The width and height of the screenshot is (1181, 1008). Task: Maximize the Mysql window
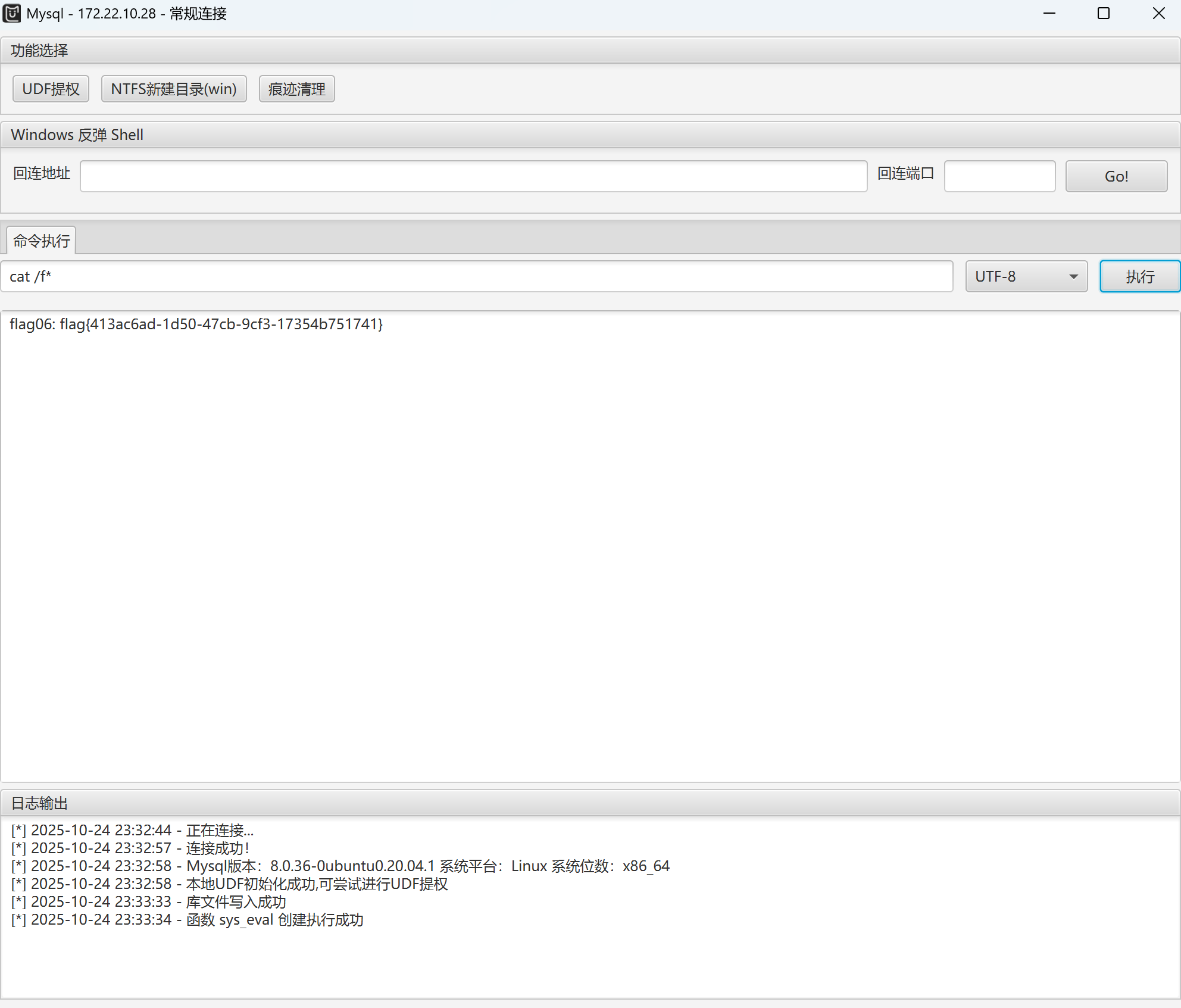pyautogui.click(x=1103, y=13)
